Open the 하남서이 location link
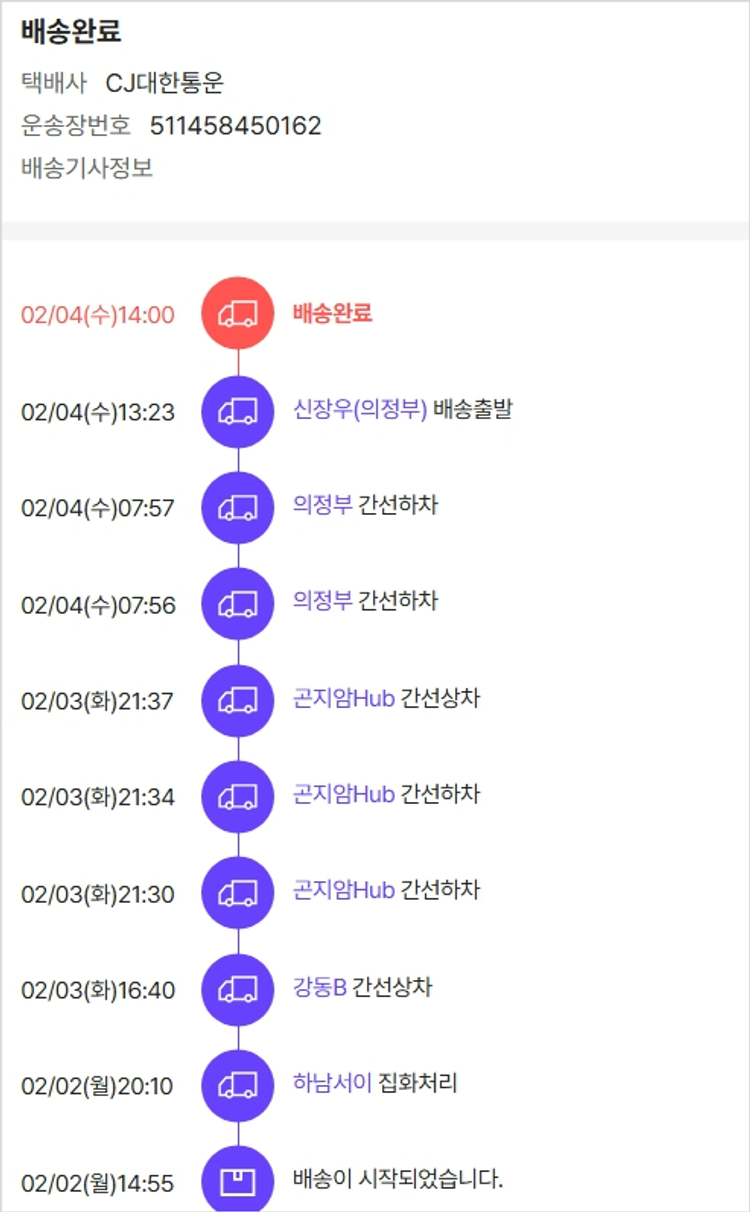Screen dimensions: 750x1212 332,1083
